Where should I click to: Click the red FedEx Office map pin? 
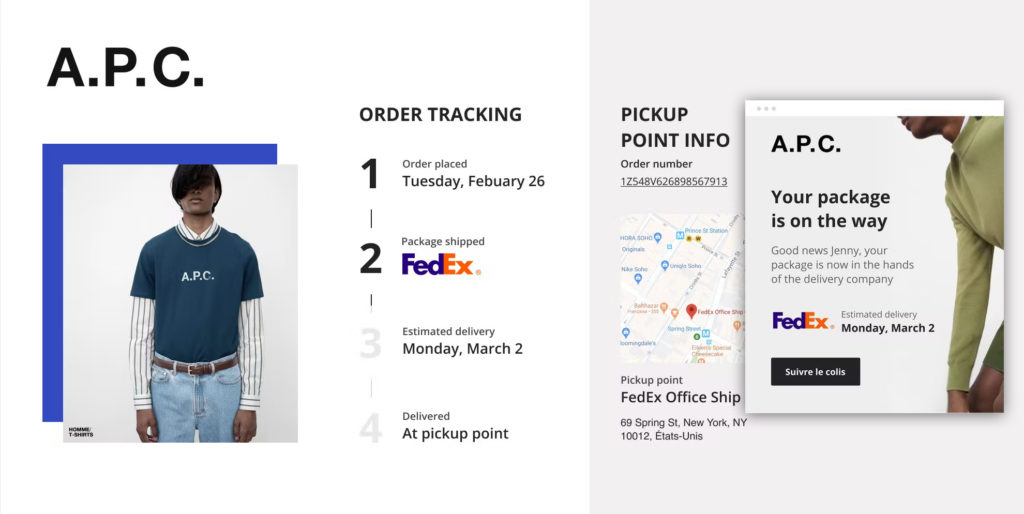(692, 311)
